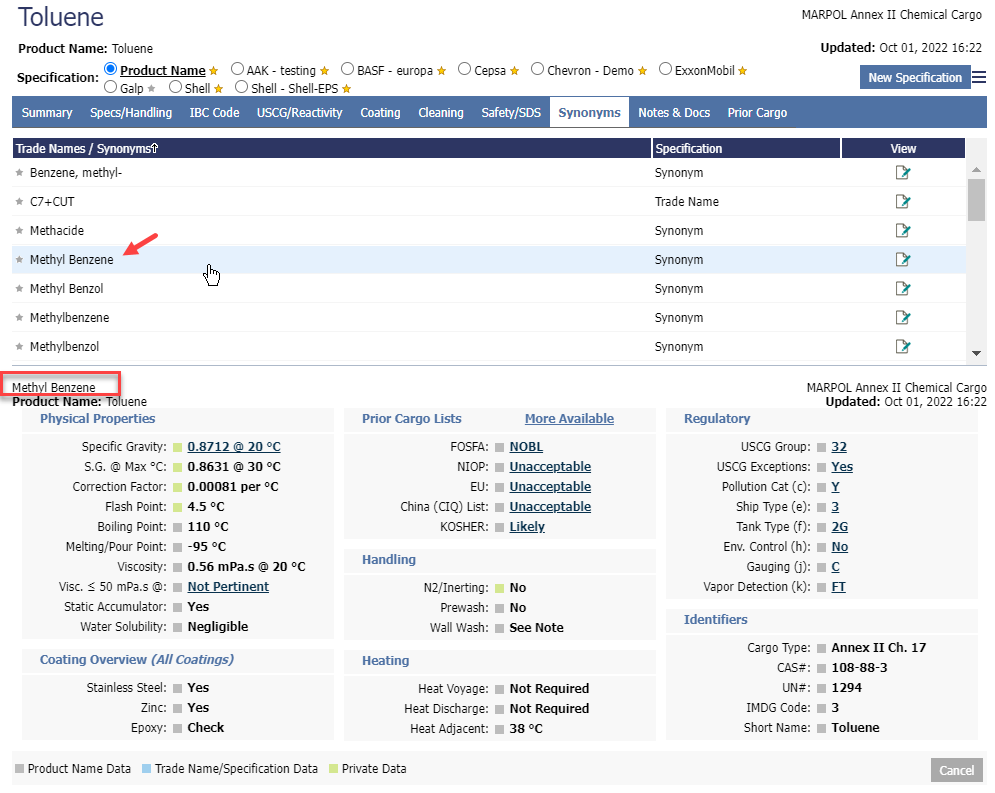Click the New Specification button
This screenshot has width=995, height=793.
914,78
